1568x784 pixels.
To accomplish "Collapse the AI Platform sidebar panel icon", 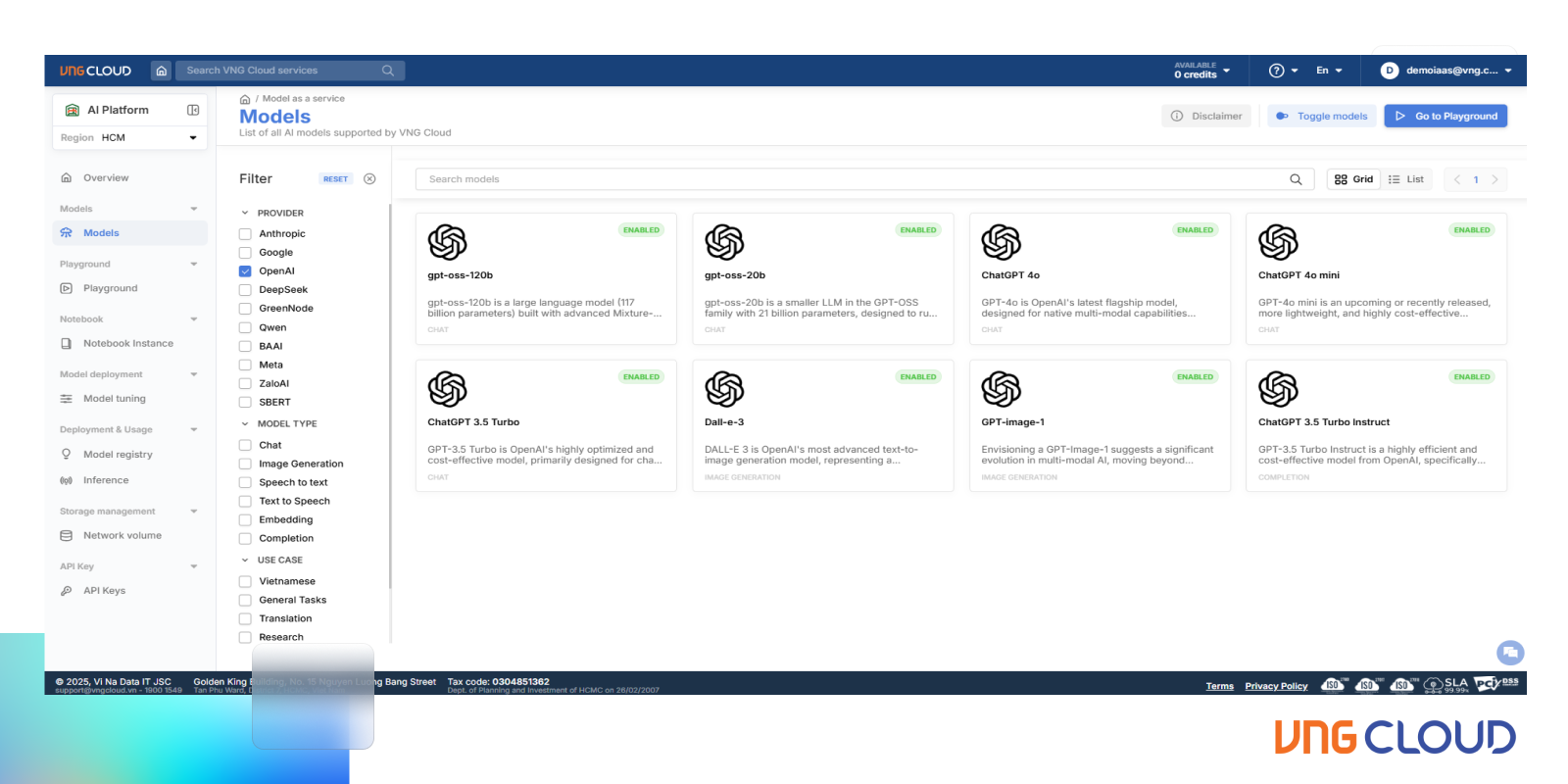I will pos(193,110).
